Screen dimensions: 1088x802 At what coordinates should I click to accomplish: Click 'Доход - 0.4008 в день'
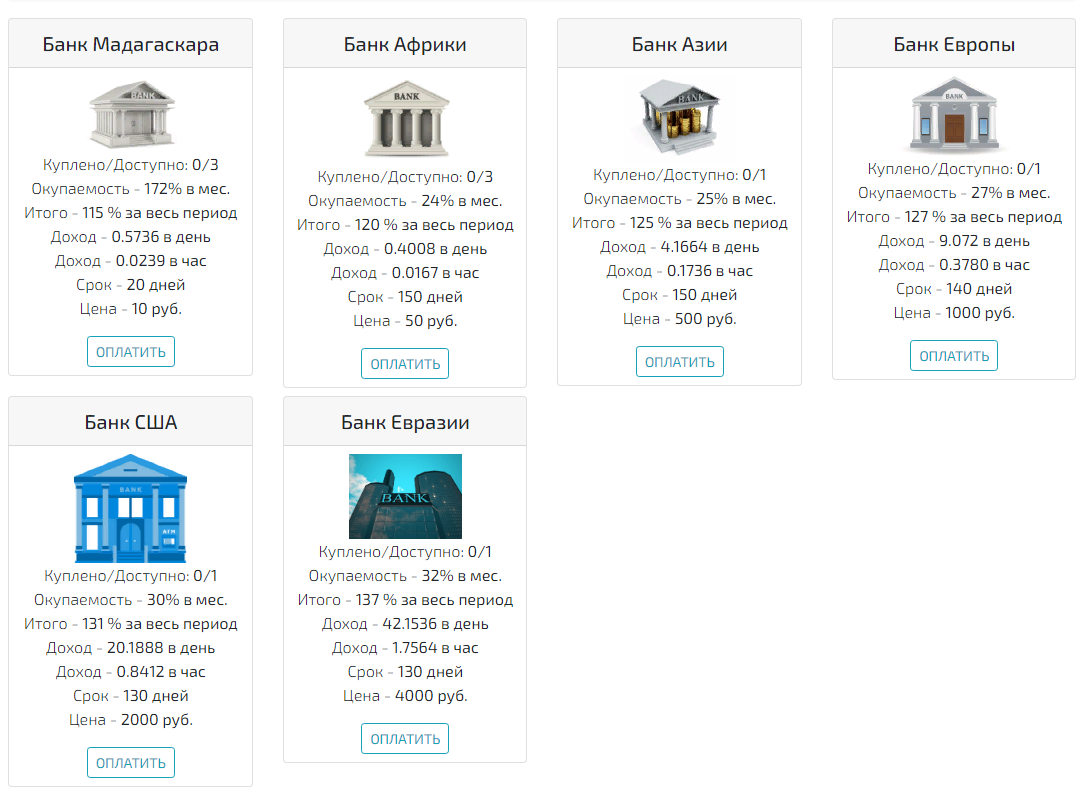[x=405, y=249]
